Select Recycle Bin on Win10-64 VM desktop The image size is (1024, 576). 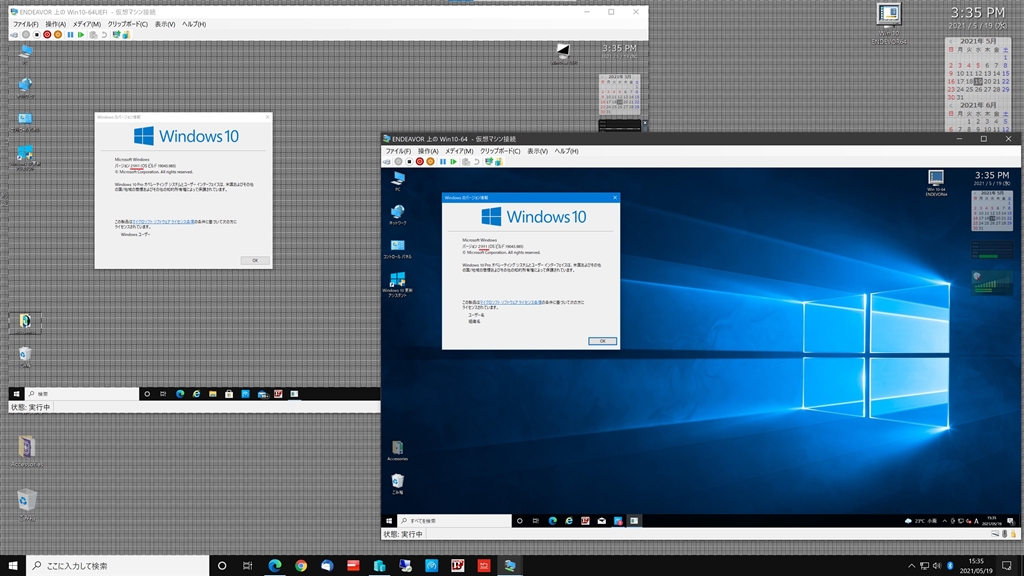coord(397,484)
